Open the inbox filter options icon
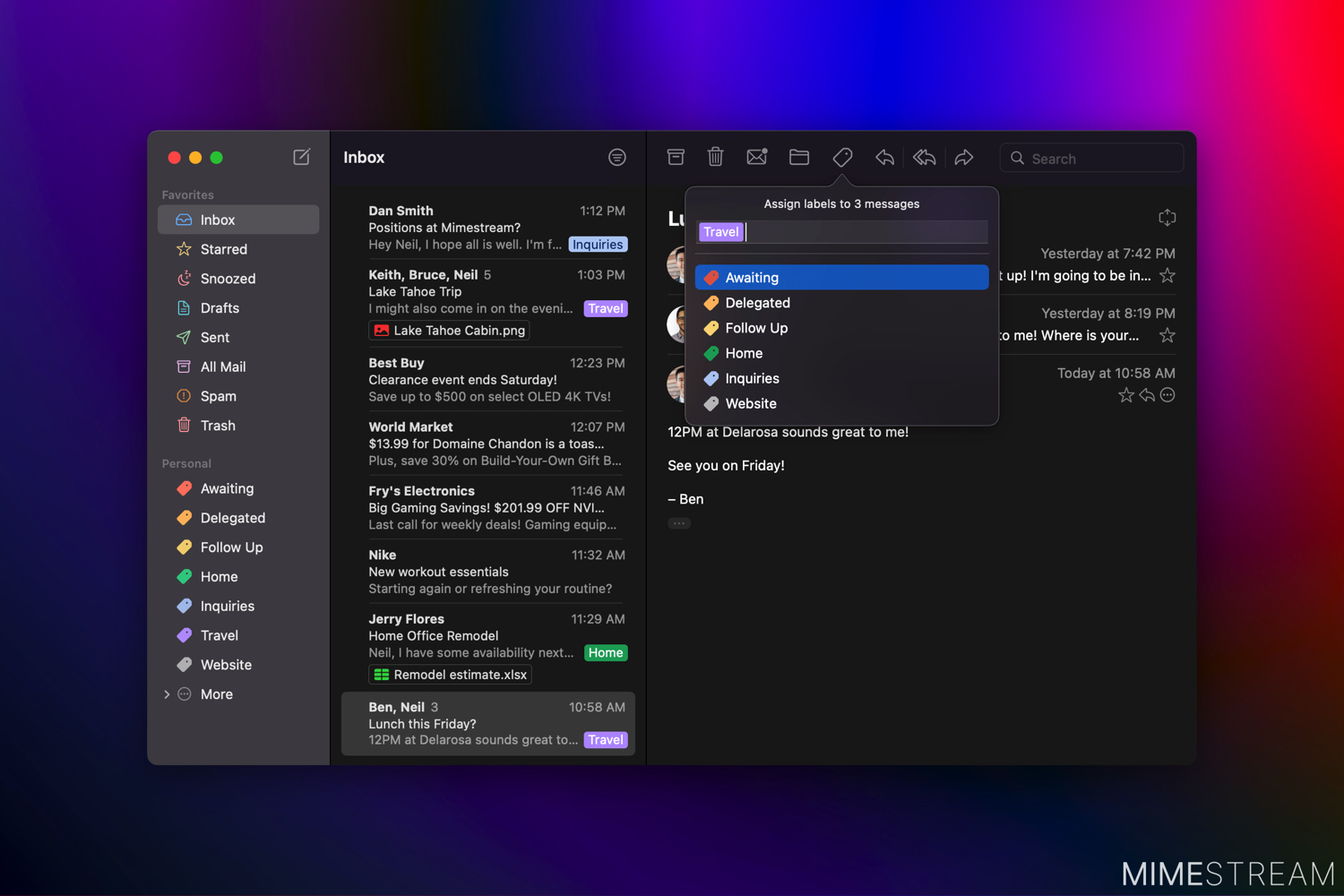Image resolution: width=1344 pixels, height=896 pixels. 617,157
